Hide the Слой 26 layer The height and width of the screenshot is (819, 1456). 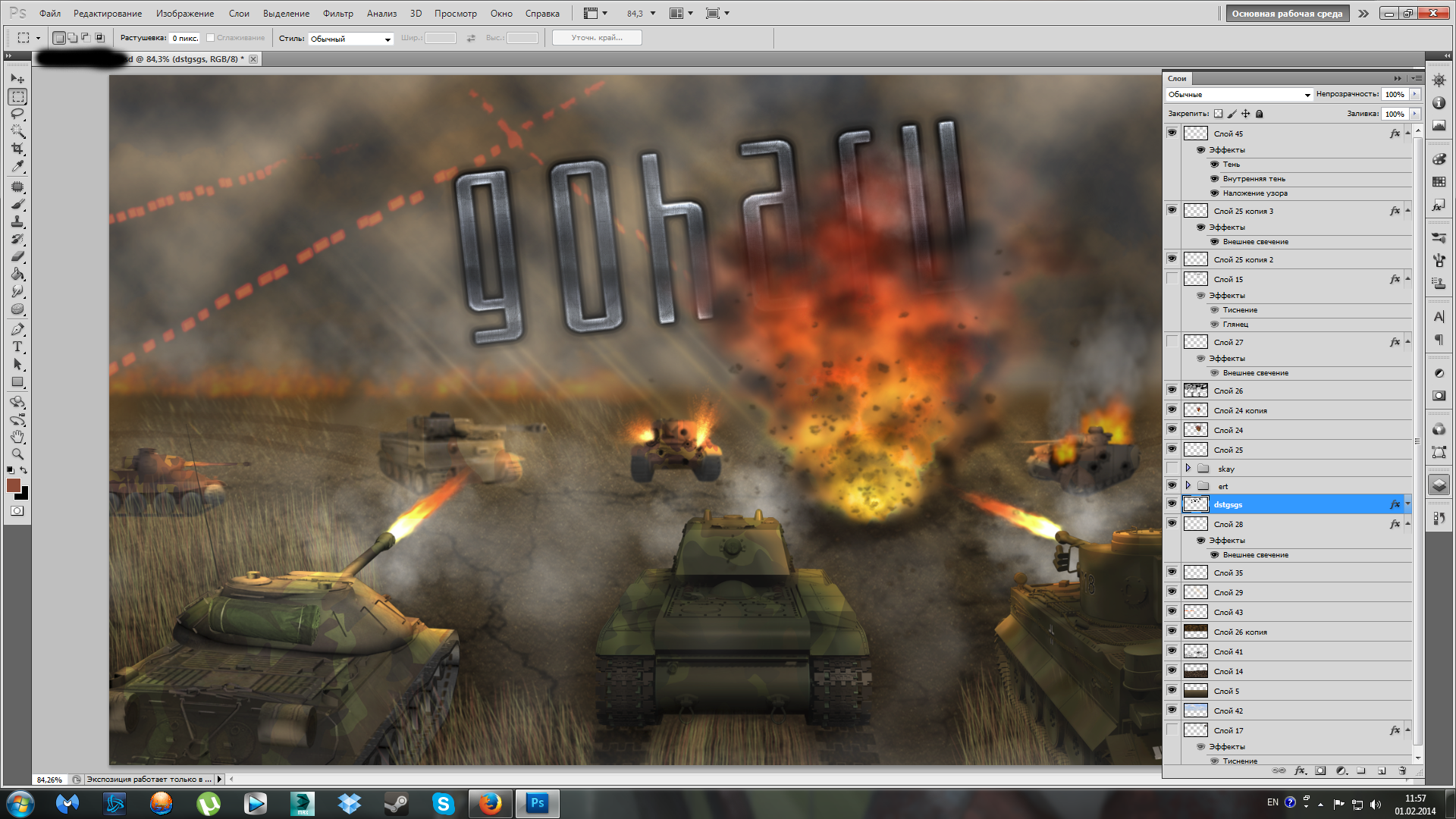(x=1172, y=390)
